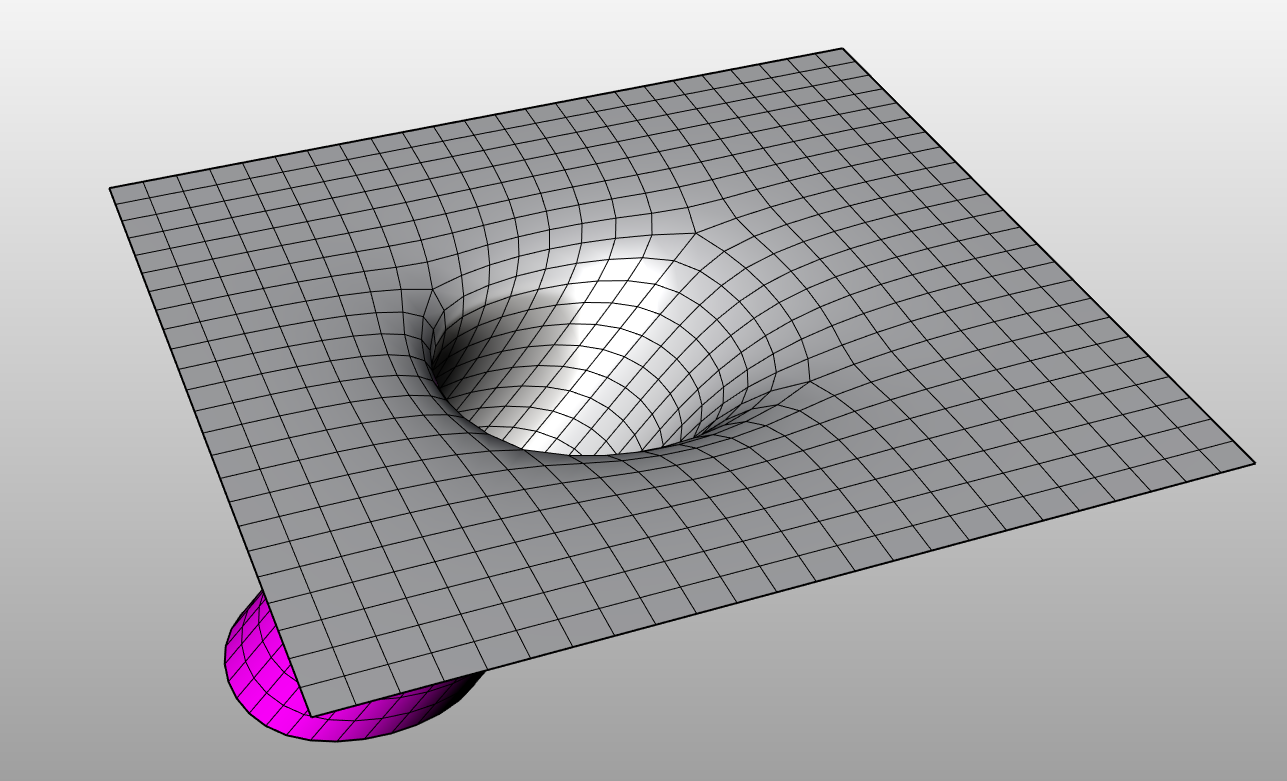Click the irregular vertex behind the depression
The width and height of the screenshot is (1287, 781).
(694, 231)
